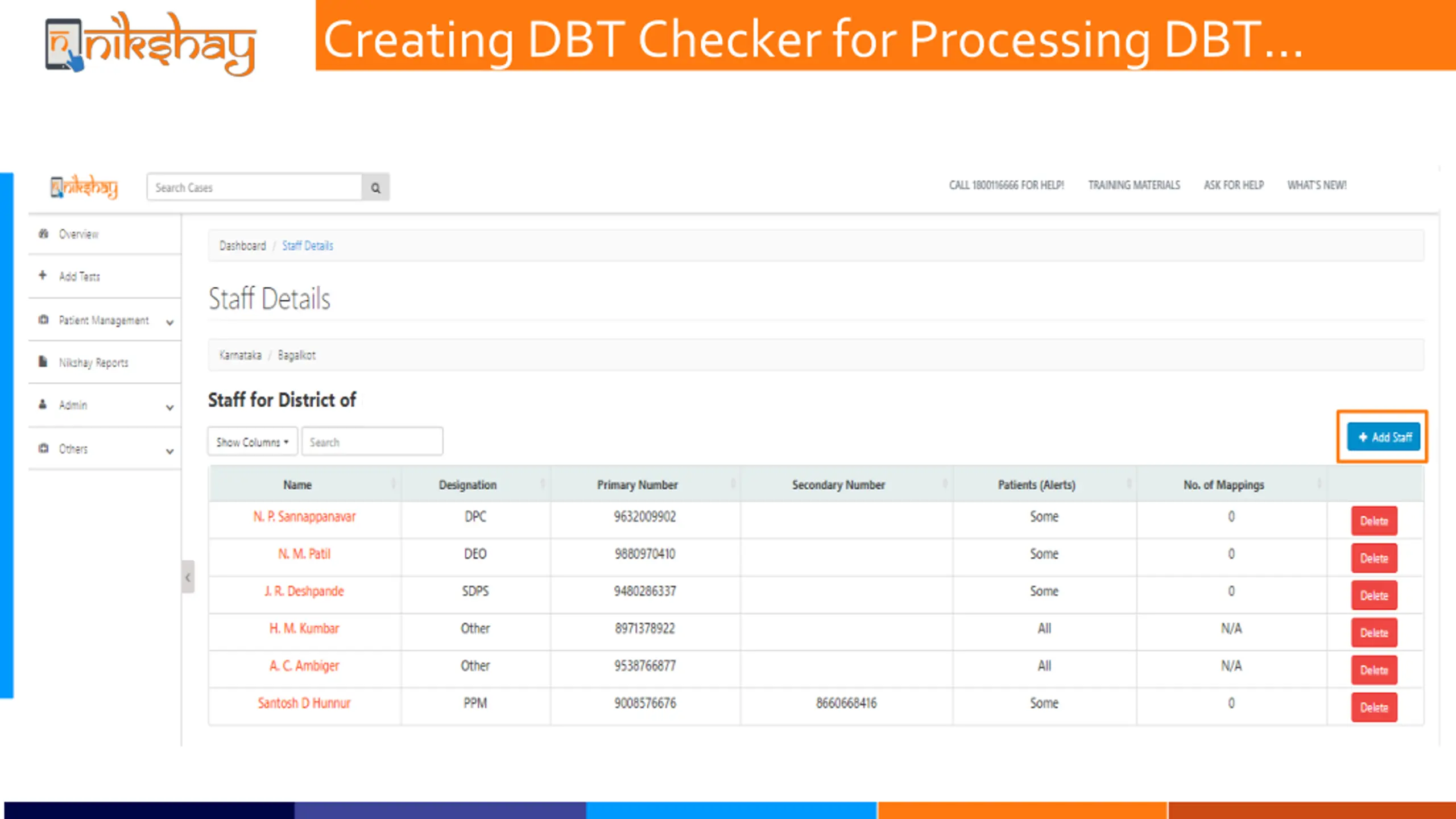The width and height of the screenshot is (1456, 819).
Task: Expand the Admin menu chevron
Action: coord(169,407)
